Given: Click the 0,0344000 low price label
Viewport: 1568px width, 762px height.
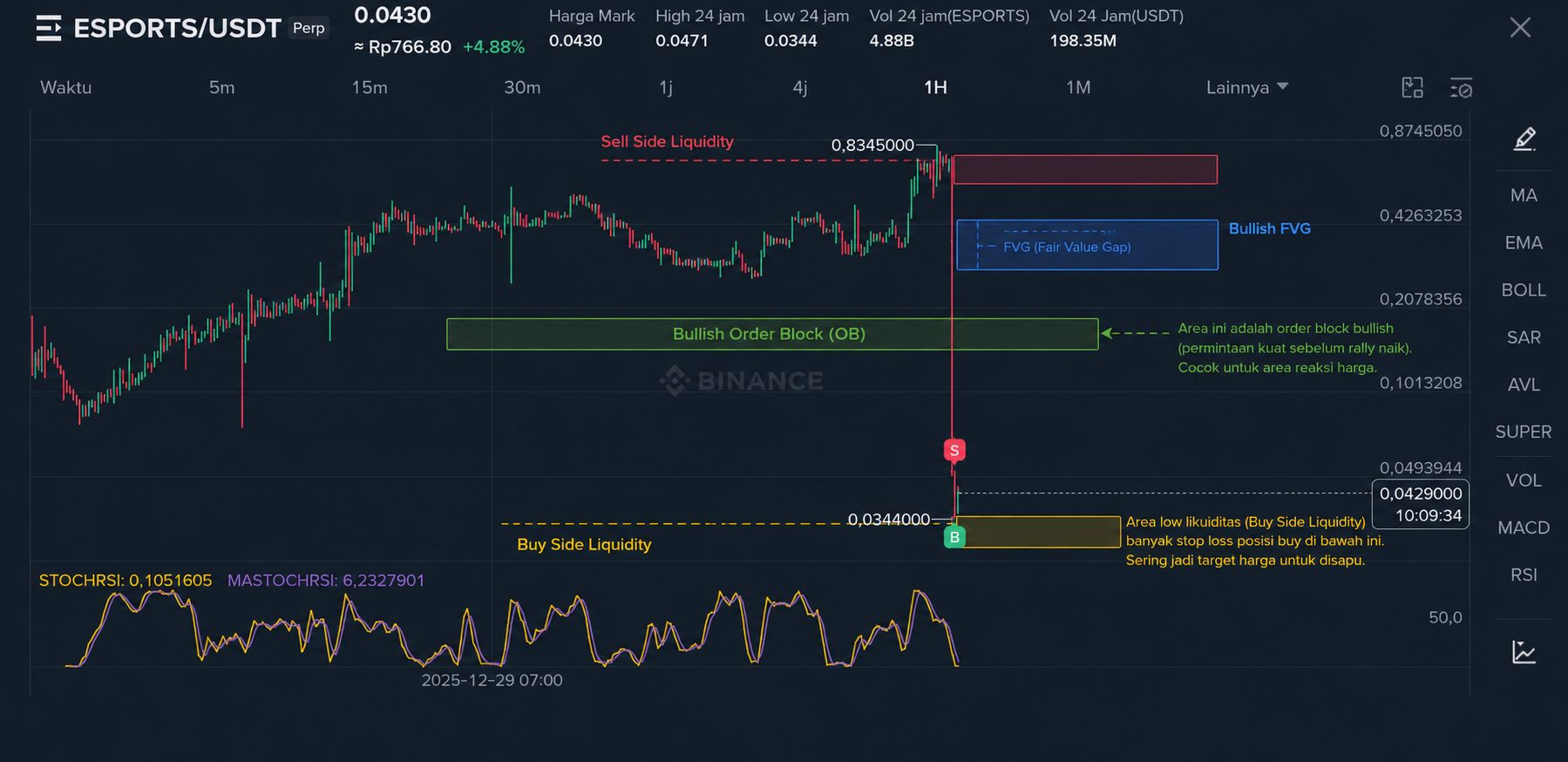Looking at the screenshot, I should click(x=889, y=520).
